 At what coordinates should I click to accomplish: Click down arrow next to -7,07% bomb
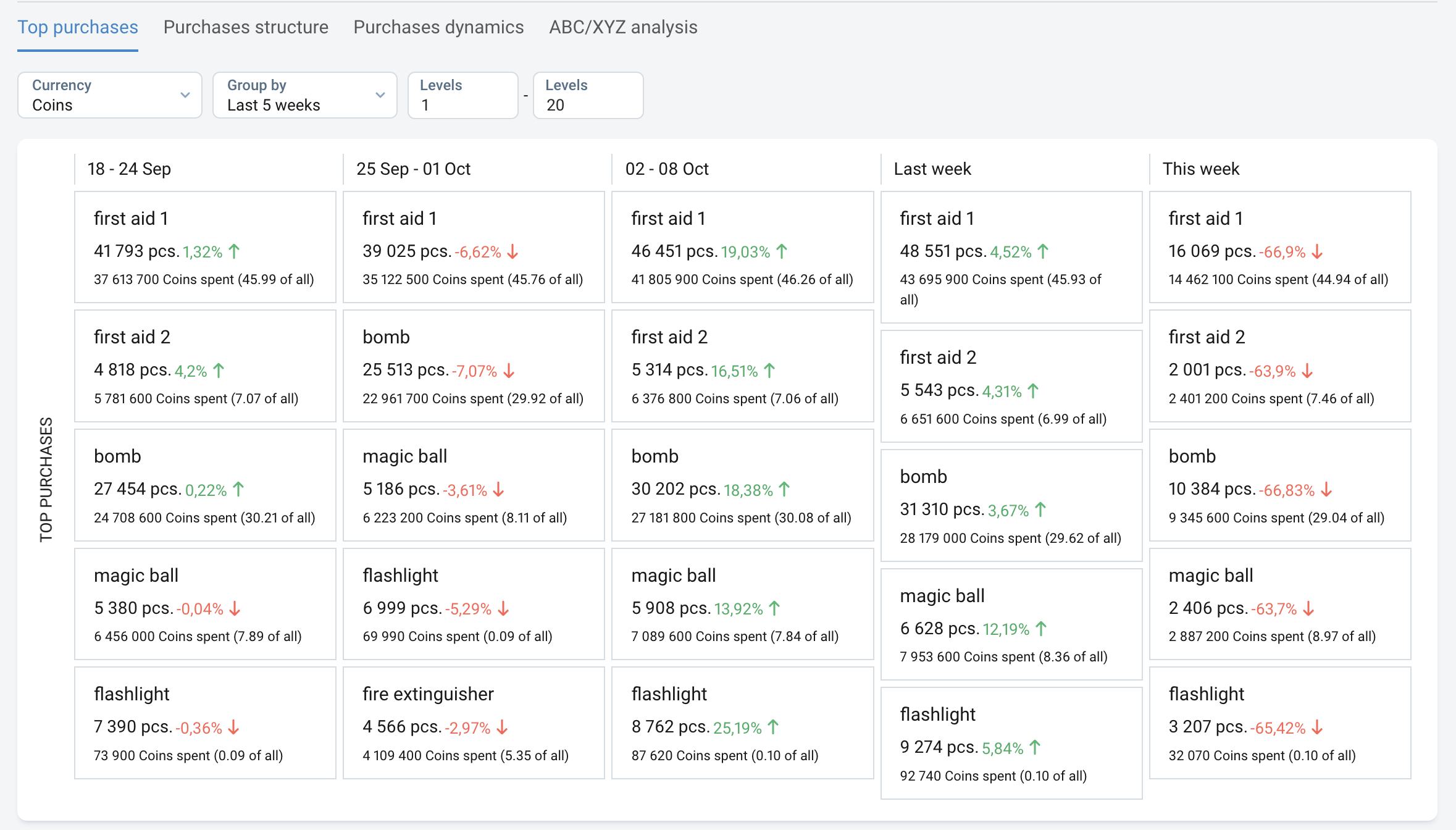click(509, 371)
